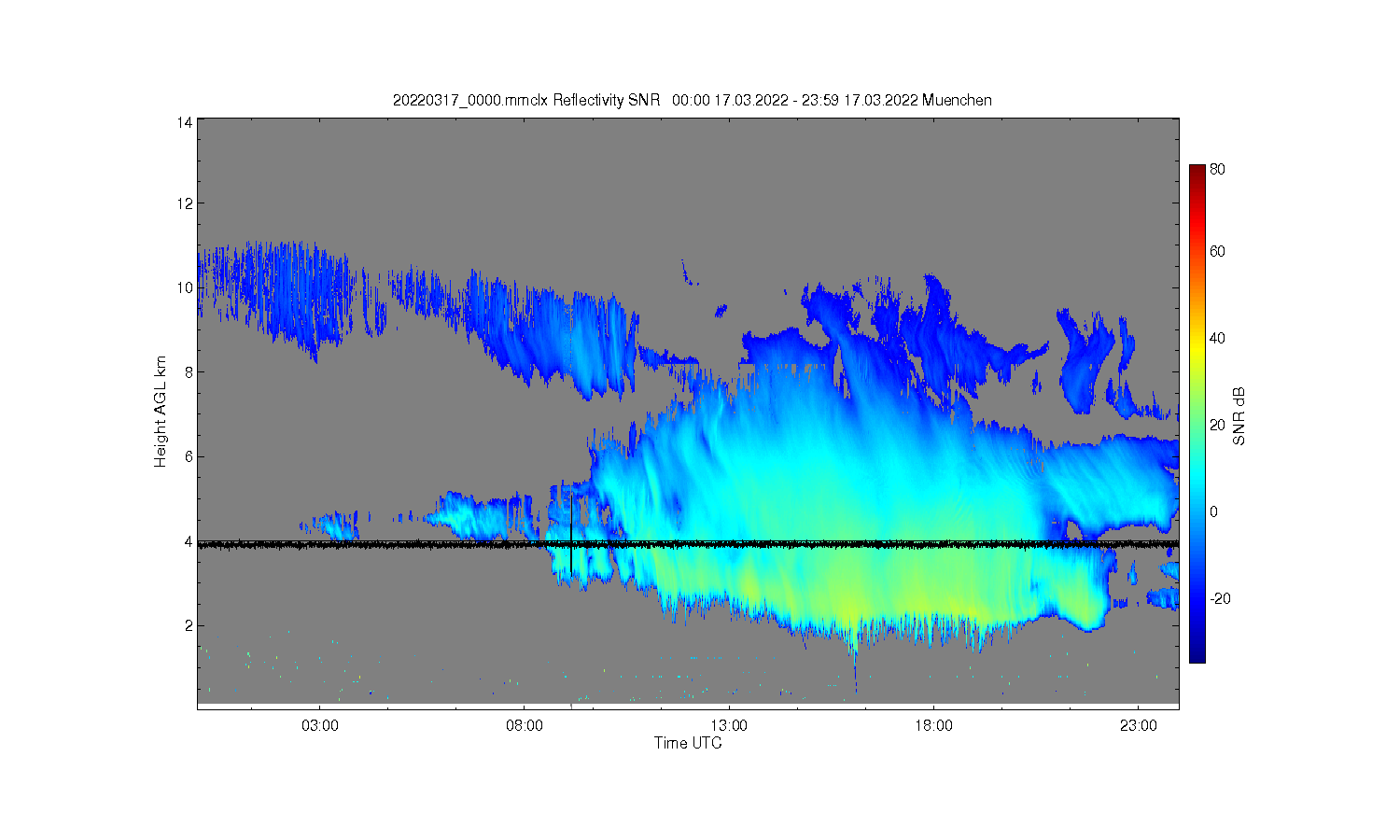Viewport: 1400px width, 840px height.
Task: Click the colorbar label 20
Action: (x=1217, y=425)
